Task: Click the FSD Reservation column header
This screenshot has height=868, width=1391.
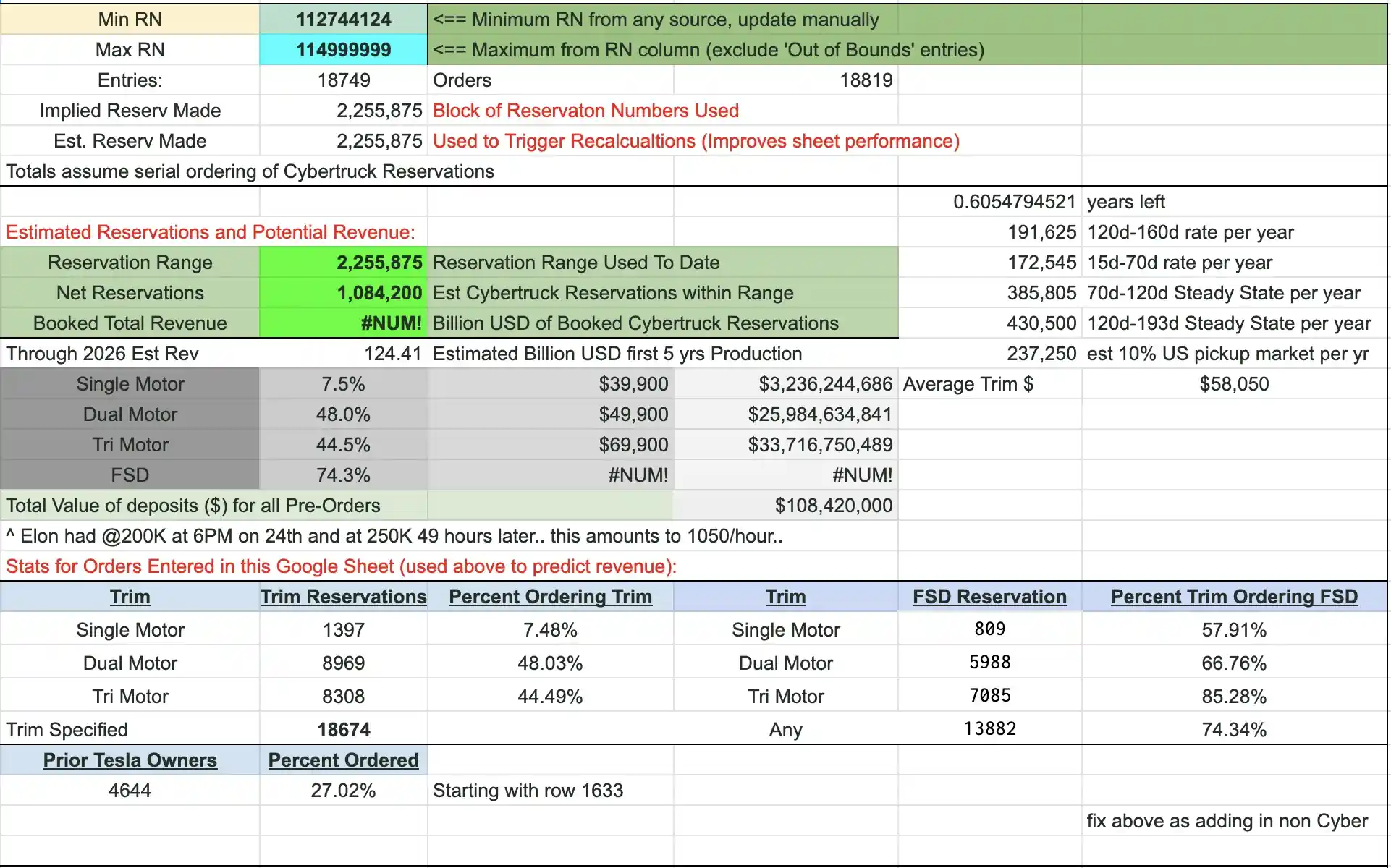Action: pos(989,597)
